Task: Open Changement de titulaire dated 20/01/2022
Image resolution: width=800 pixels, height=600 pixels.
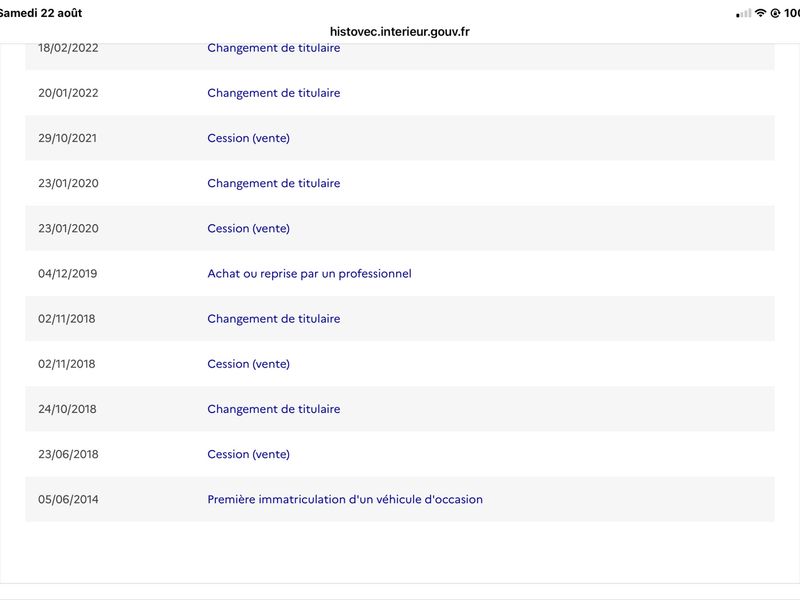Action: pyautogui.click(x=273, y=93)
